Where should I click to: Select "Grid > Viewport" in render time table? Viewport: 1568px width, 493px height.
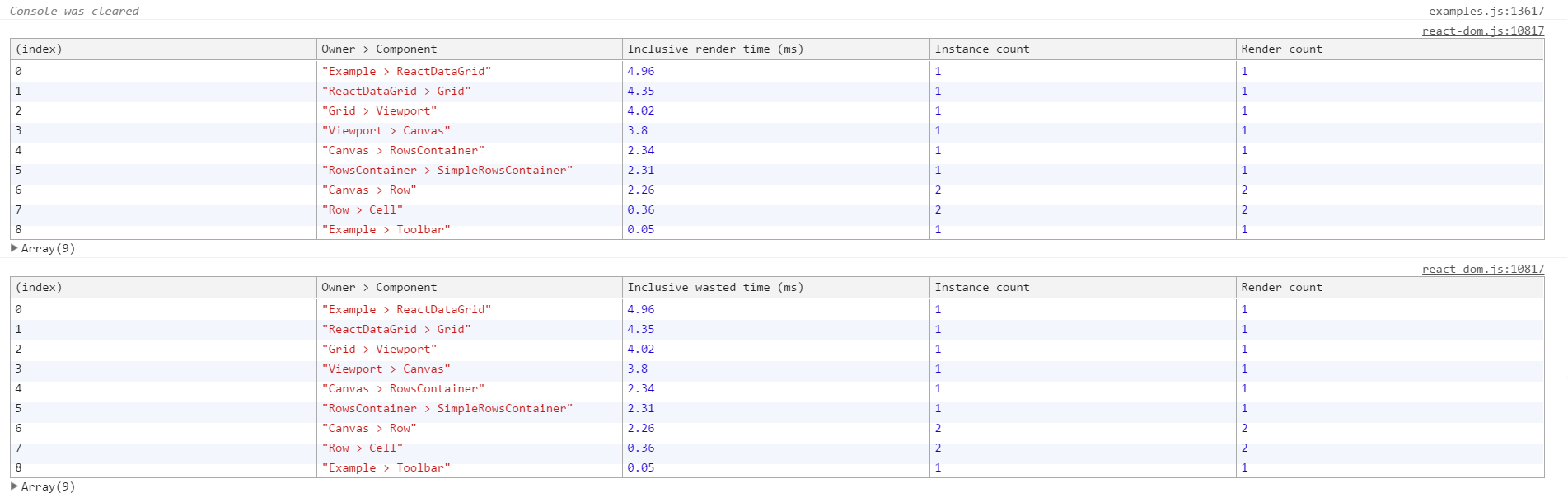[x=379, y=110]
